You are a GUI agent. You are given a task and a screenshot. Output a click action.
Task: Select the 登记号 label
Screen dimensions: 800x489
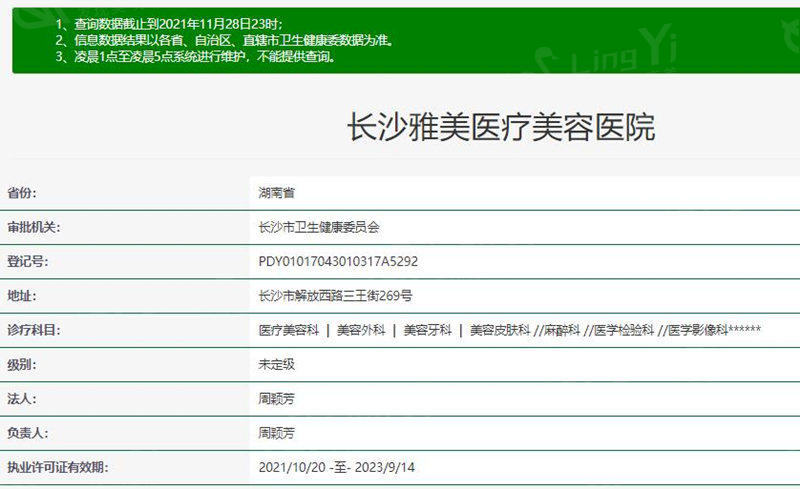(x=28, y=261)
